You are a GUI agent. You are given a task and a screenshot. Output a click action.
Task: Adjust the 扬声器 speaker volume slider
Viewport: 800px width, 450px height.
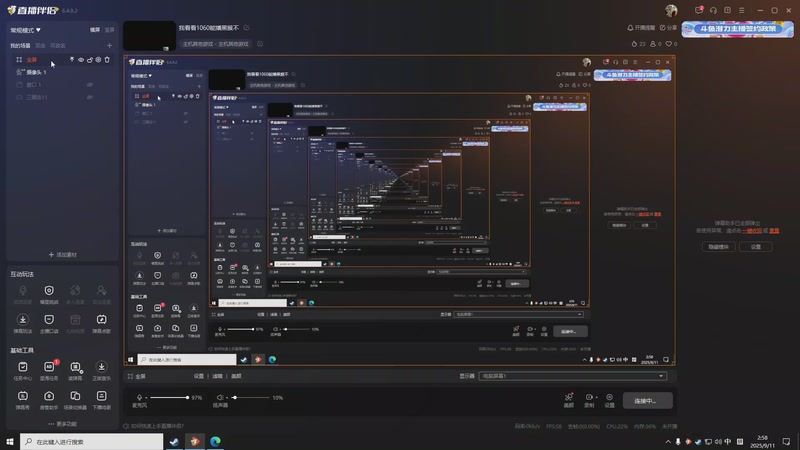click(x=251, y=397)
